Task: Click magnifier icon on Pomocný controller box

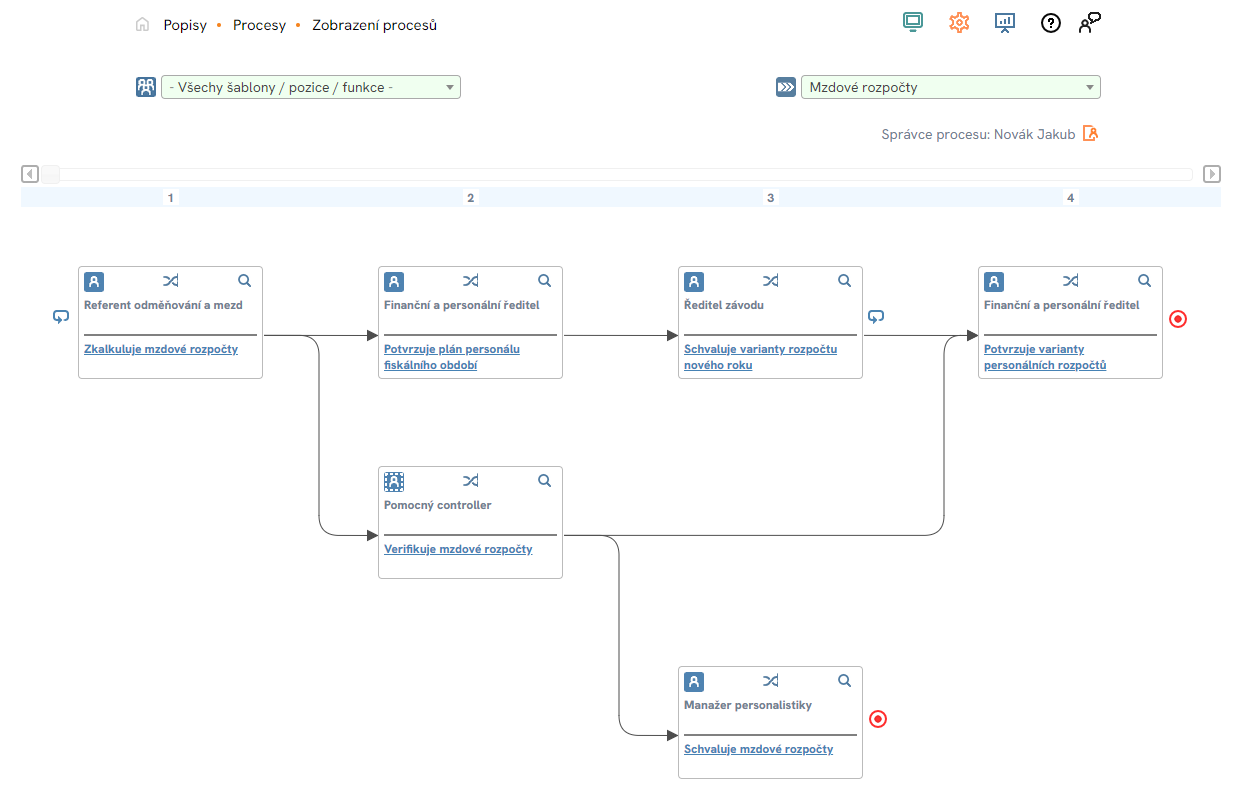Action: coord(545,481)
